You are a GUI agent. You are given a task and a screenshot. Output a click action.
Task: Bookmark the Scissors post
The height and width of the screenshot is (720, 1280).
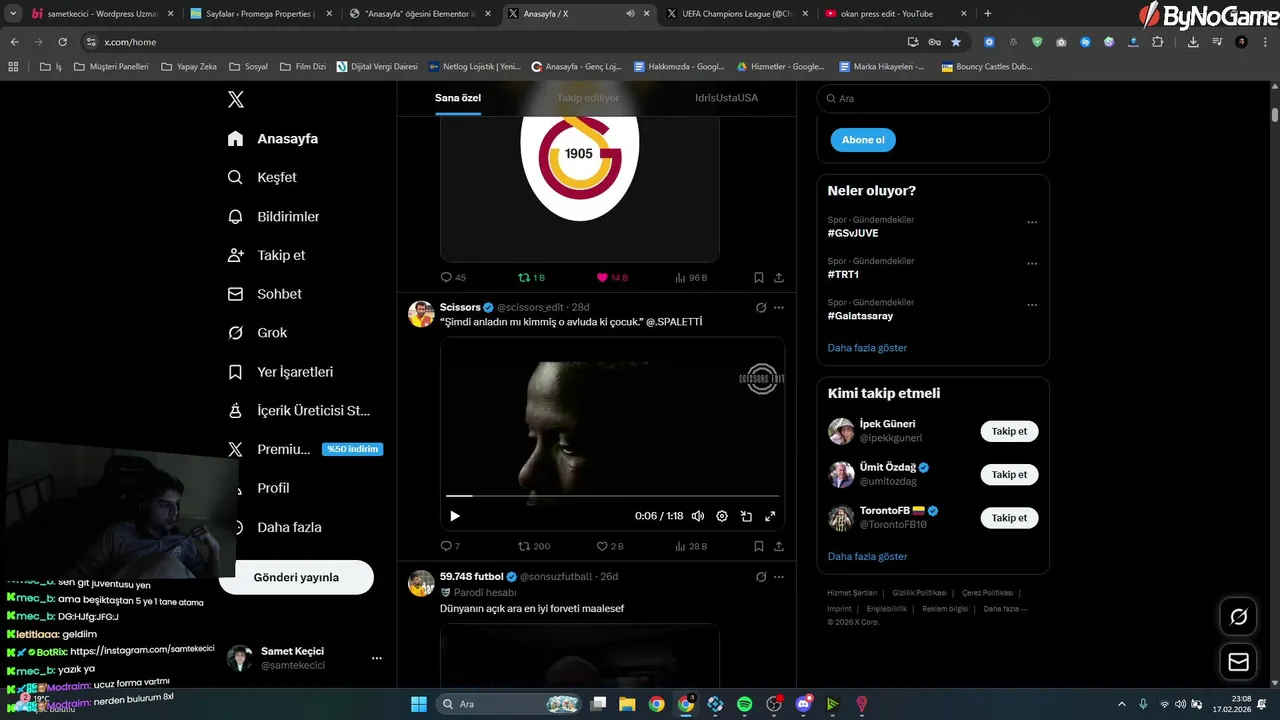click(758, 546)
